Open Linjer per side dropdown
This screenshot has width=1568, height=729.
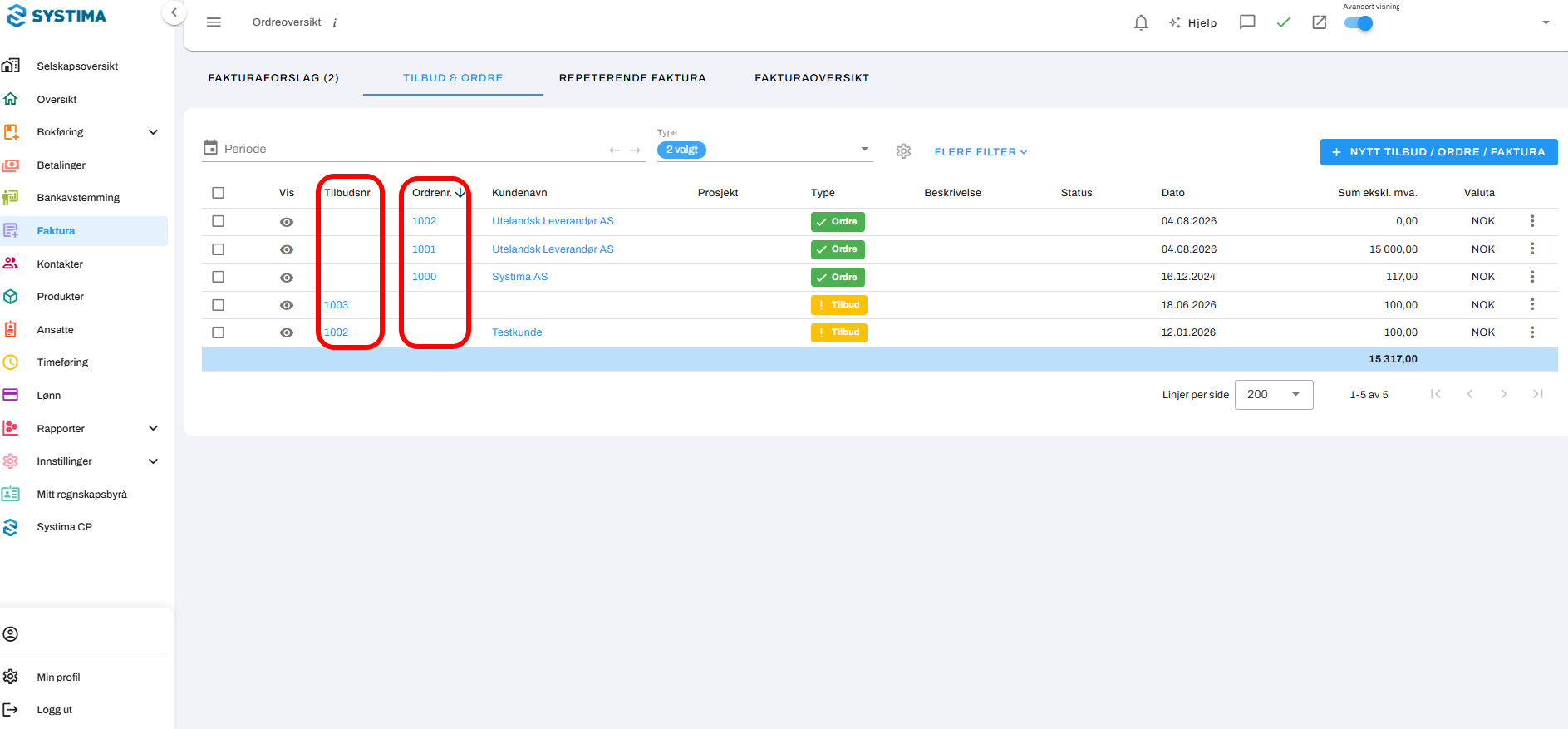point(1274,395)
